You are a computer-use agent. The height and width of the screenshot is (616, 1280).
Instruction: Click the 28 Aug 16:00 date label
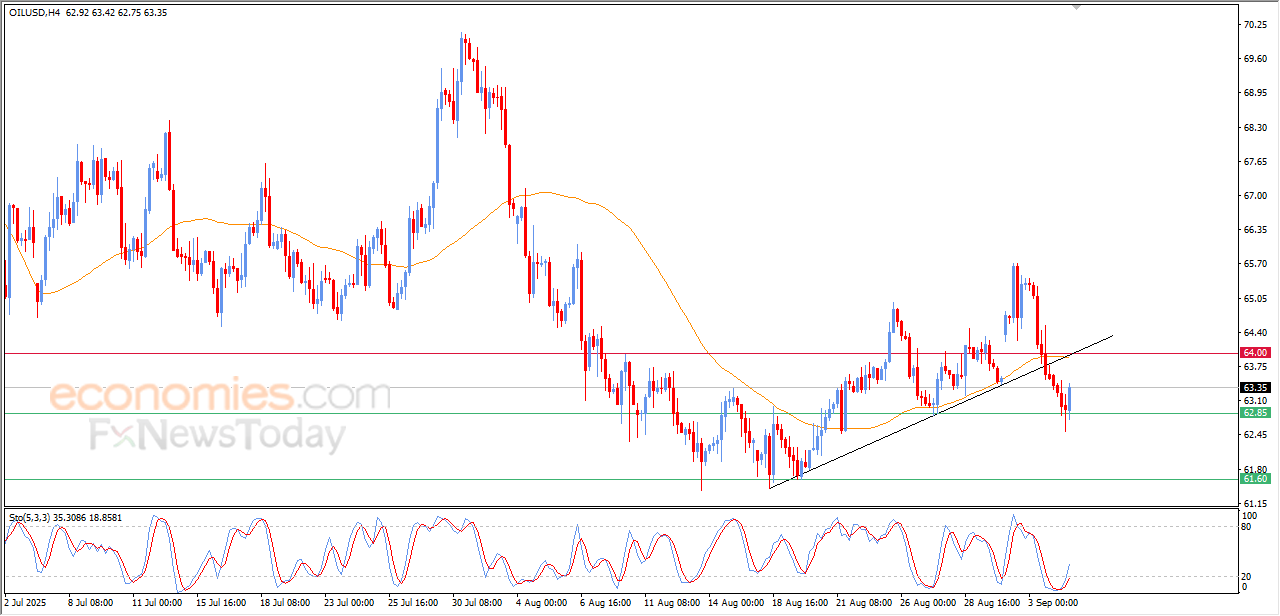tap(993, 603)
